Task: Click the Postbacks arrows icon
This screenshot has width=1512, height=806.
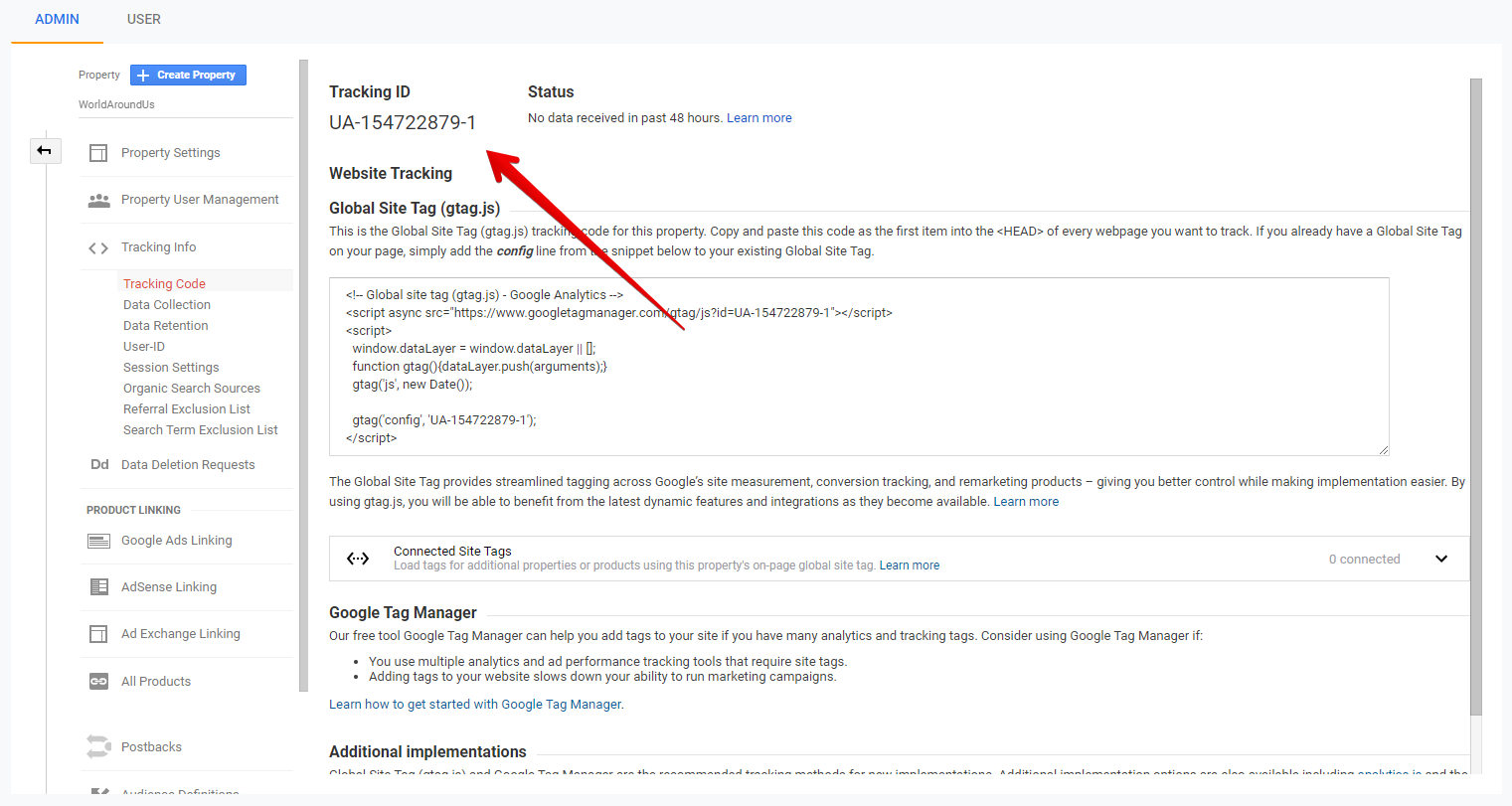Action: 98,746
